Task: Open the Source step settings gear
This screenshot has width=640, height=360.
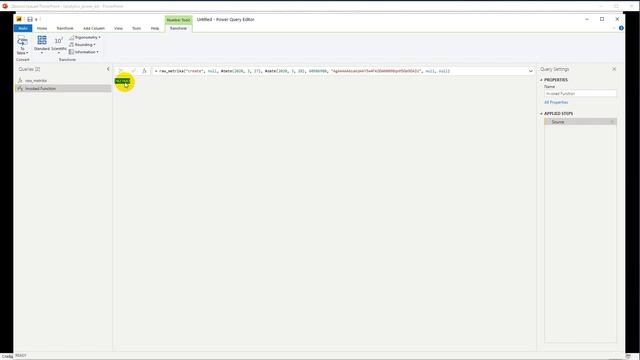Action: [x=612, y=122]
